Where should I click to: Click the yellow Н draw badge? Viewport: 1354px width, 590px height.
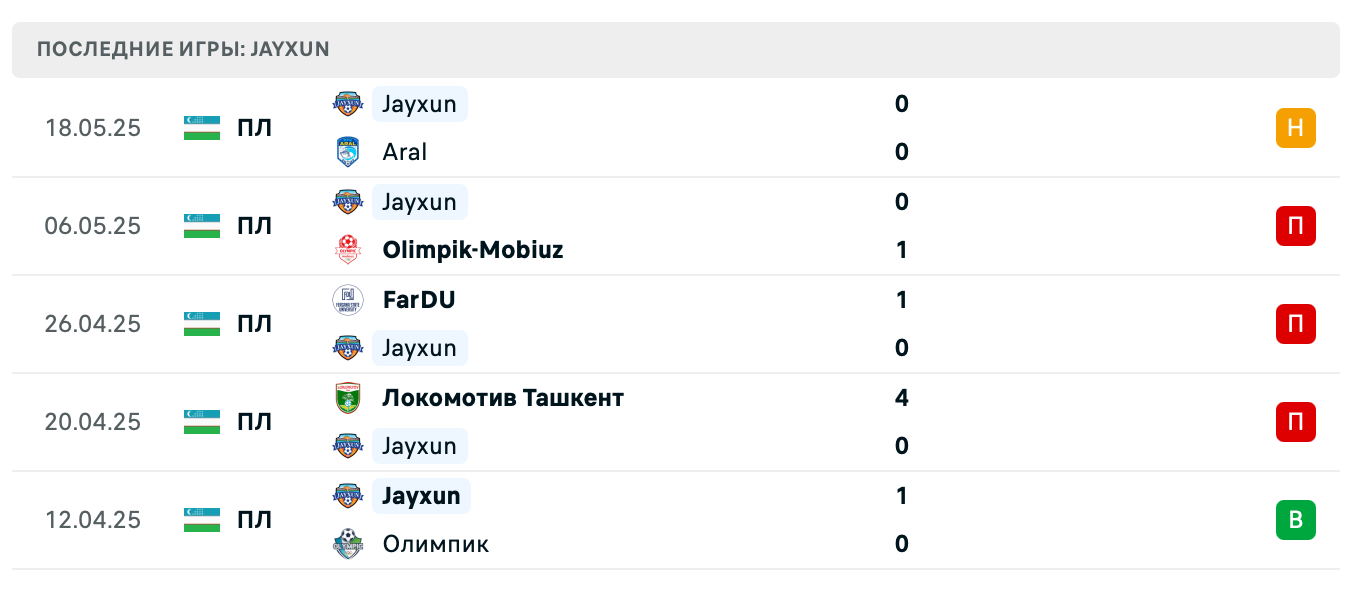1295,127
